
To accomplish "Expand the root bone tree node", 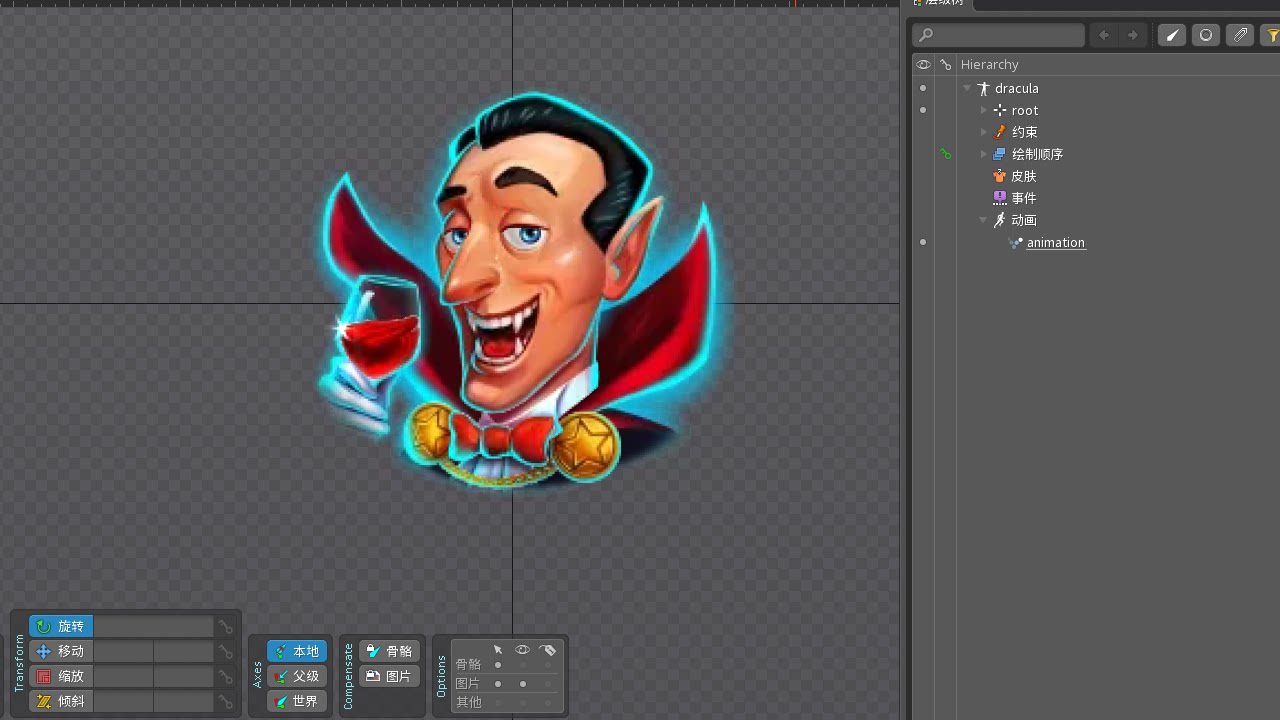I will 984,110.
